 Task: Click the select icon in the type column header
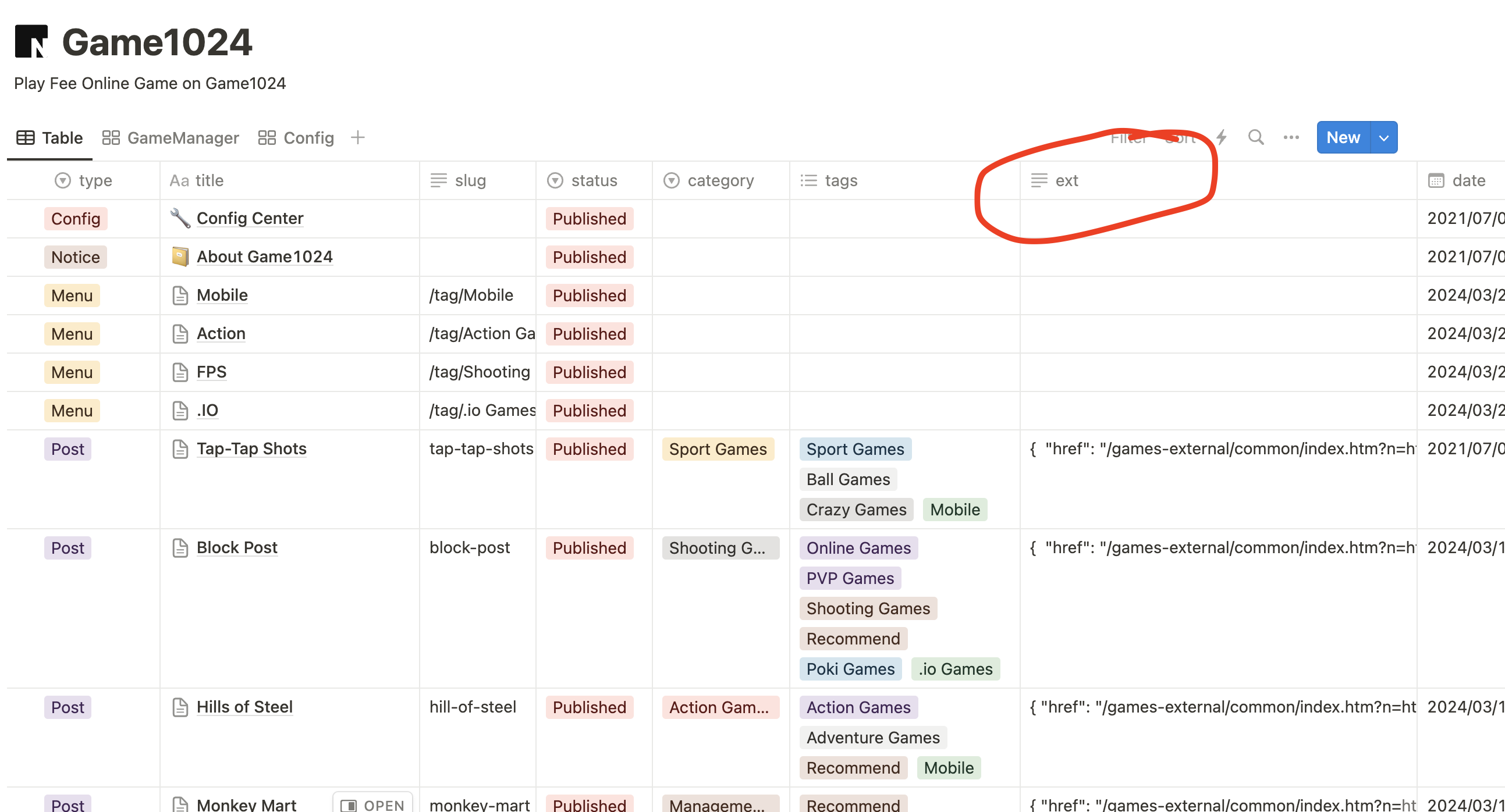62,180
